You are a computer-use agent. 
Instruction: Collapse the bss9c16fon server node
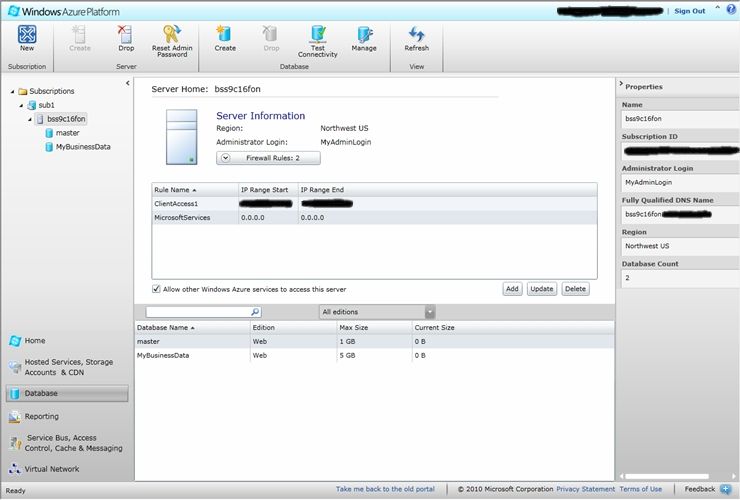(x=30, y=119)
